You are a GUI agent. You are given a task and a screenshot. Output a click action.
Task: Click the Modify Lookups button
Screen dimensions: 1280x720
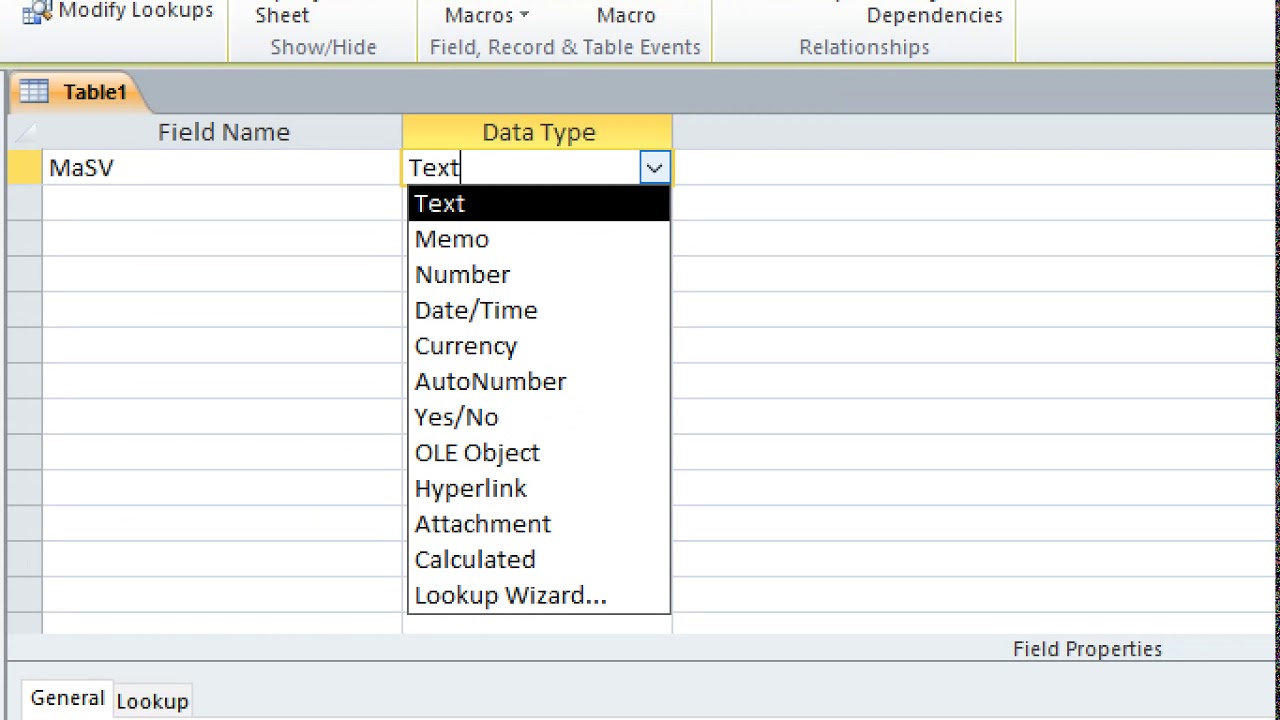(118, 11)
